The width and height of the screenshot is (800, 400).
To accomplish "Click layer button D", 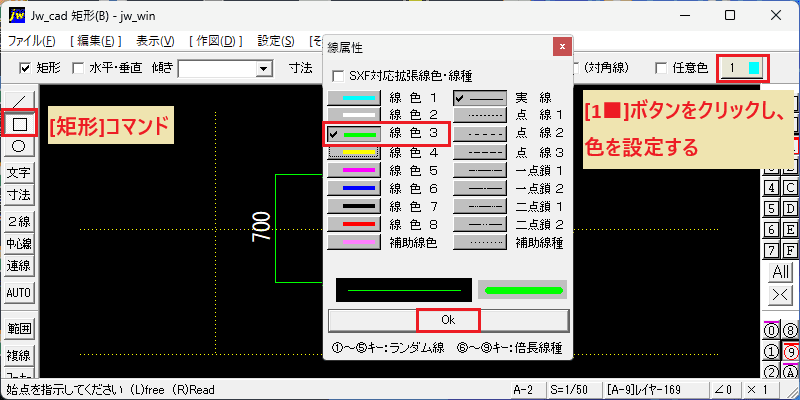I will [789, 209].
